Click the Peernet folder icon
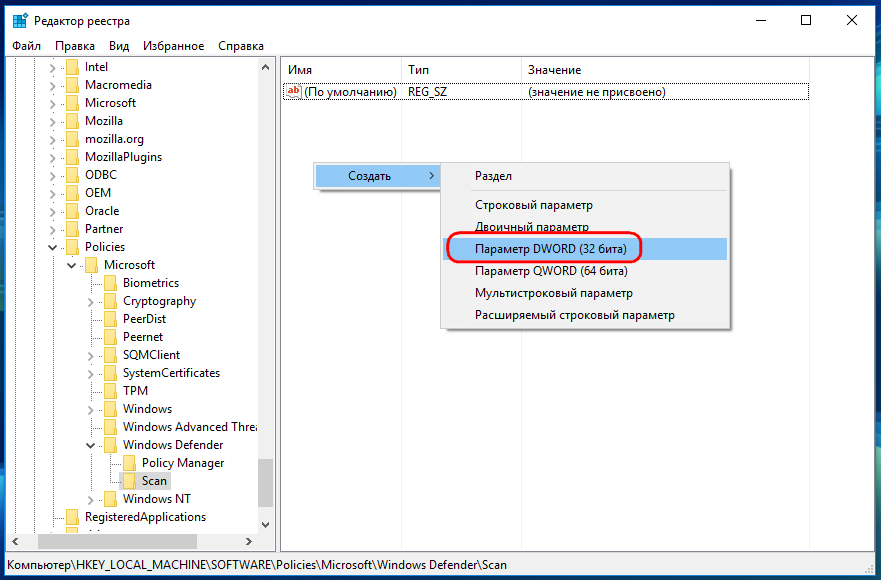 tap(111, 337)
